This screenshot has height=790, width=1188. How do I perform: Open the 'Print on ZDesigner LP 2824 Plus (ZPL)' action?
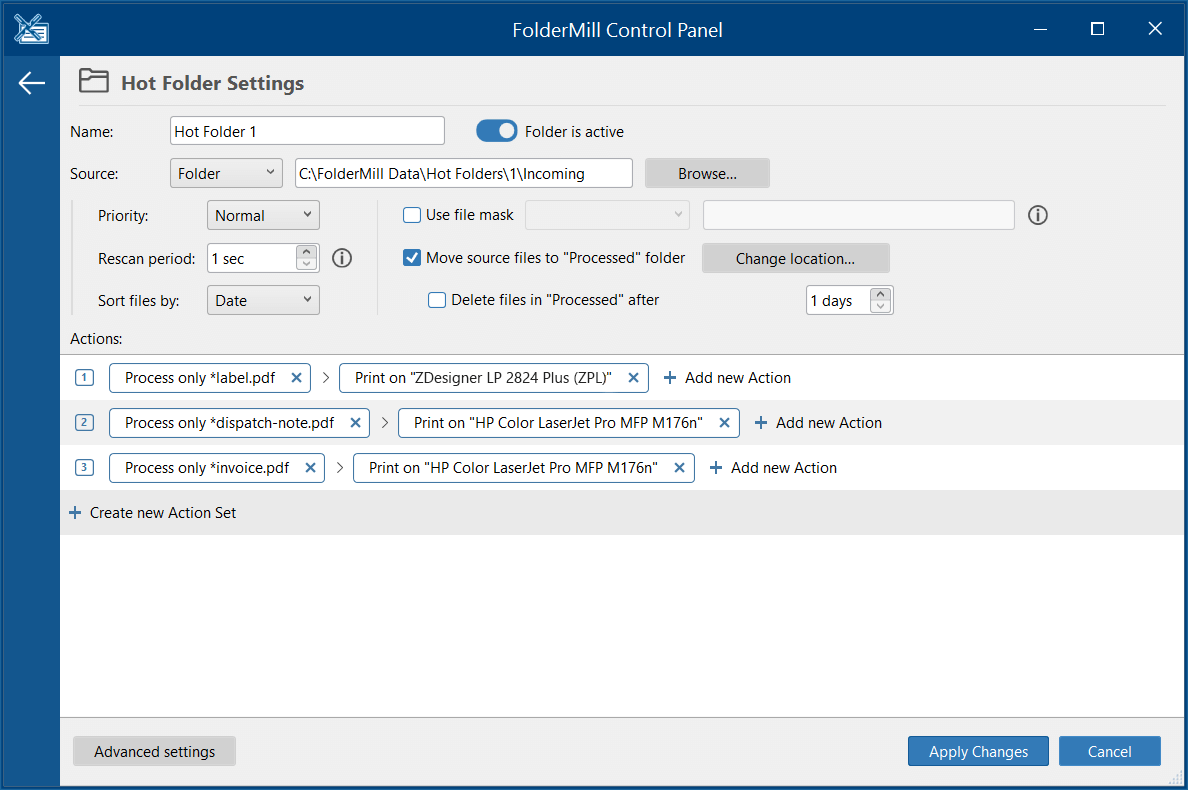(483, 377)
